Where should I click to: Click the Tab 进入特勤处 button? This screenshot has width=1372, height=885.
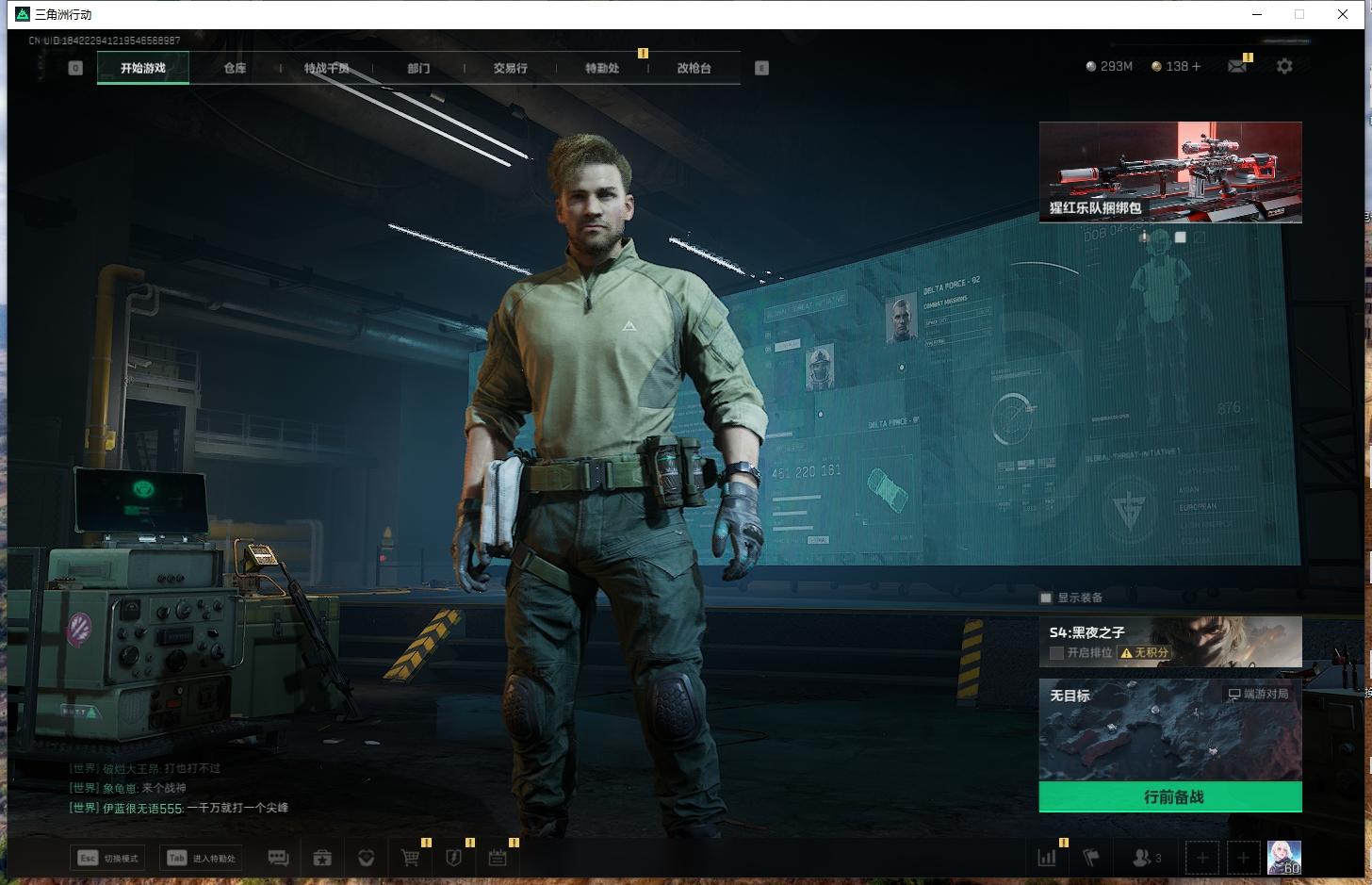click(202, 858)
